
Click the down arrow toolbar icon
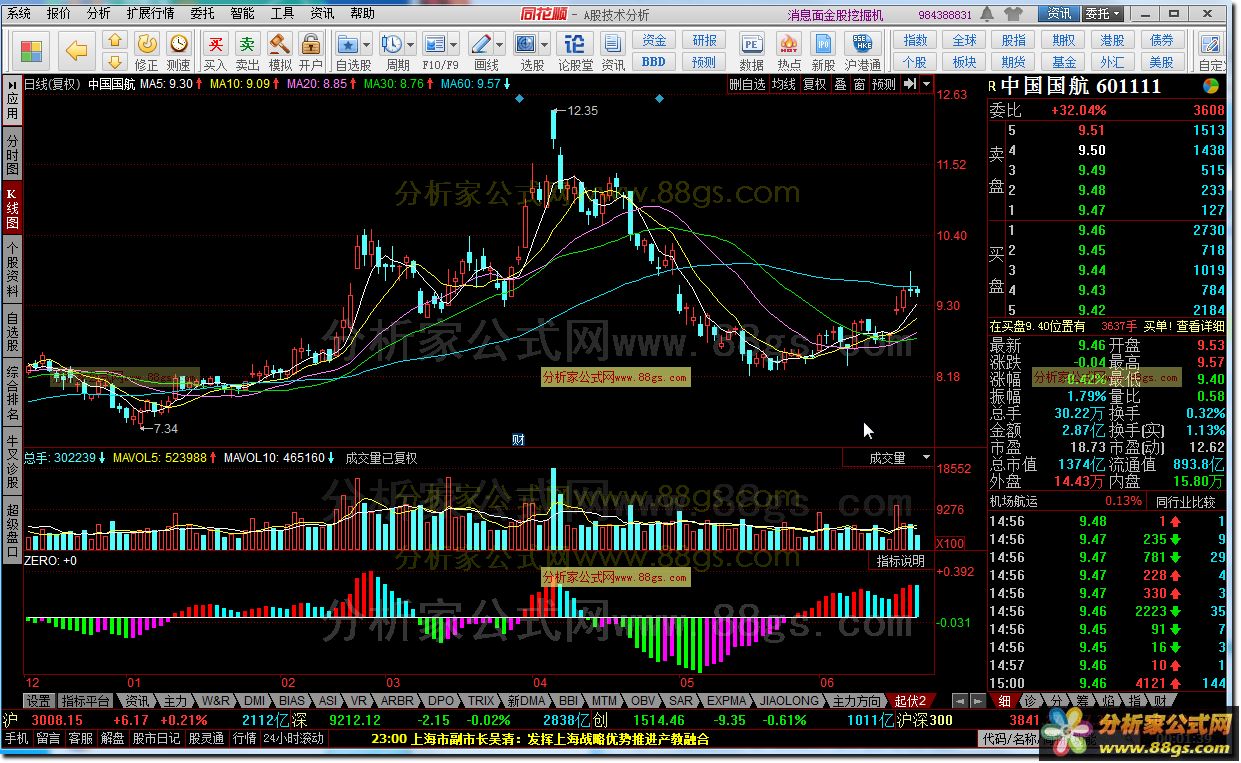coord(115,60)
